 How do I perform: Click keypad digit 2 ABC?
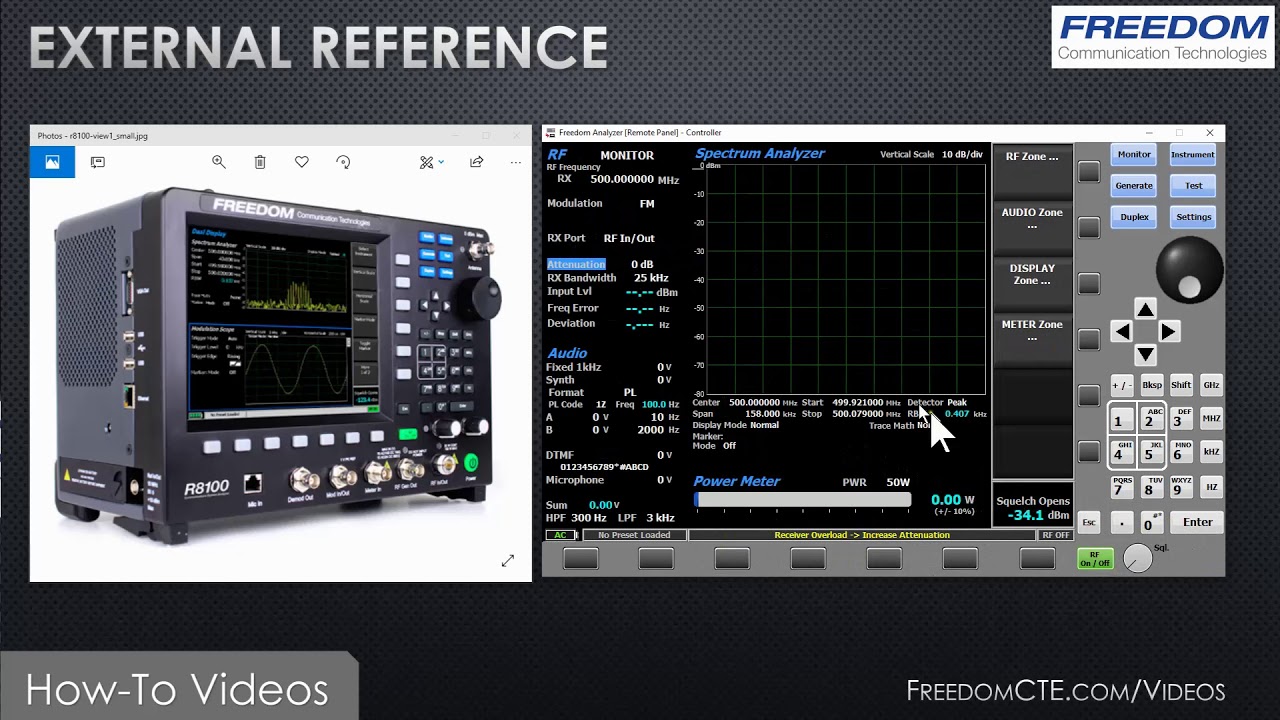point(1151,420)
